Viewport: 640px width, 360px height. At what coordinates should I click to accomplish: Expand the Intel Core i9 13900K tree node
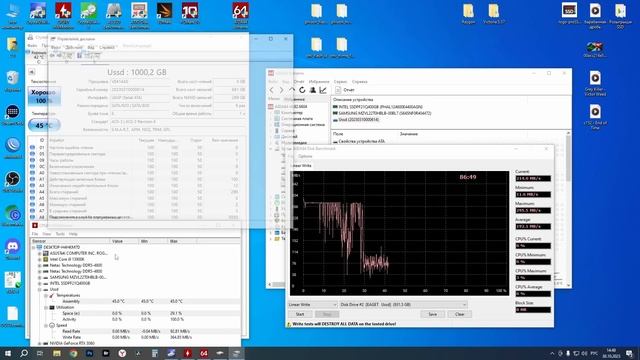pyautogui.click(x=40, y=259)
